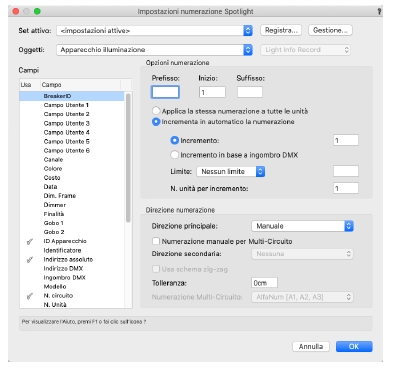Select the Finalità field row

tap(72, 214)
